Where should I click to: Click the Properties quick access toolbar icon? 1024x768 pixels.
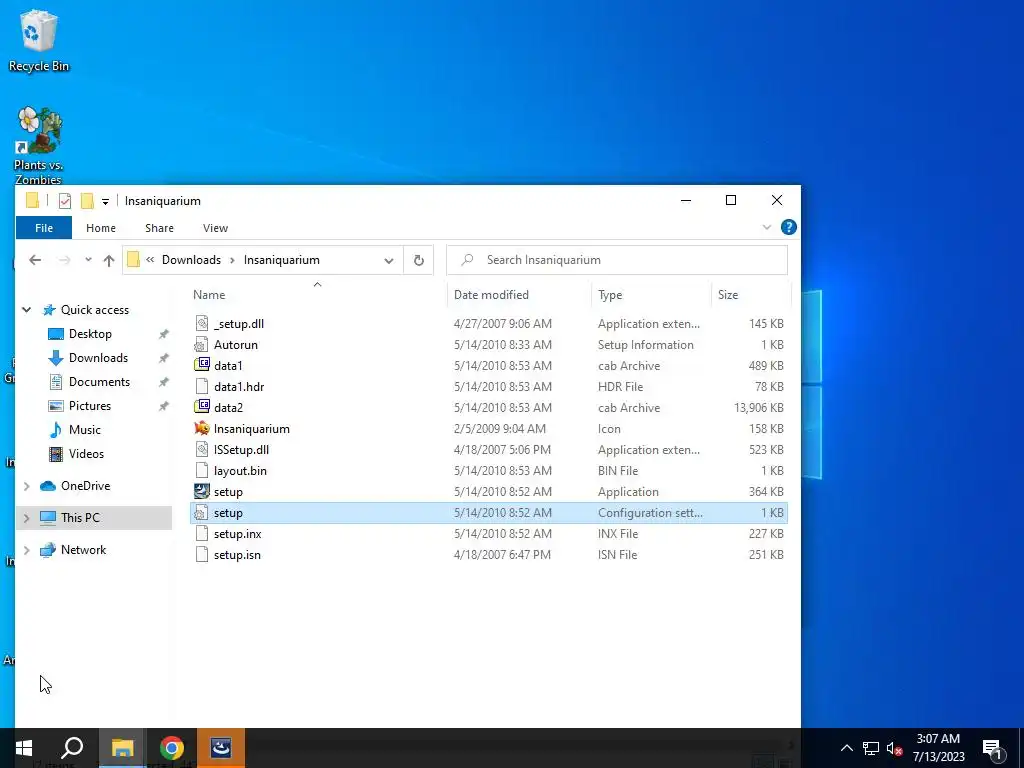pyautogui.click(x=65, y=200)
